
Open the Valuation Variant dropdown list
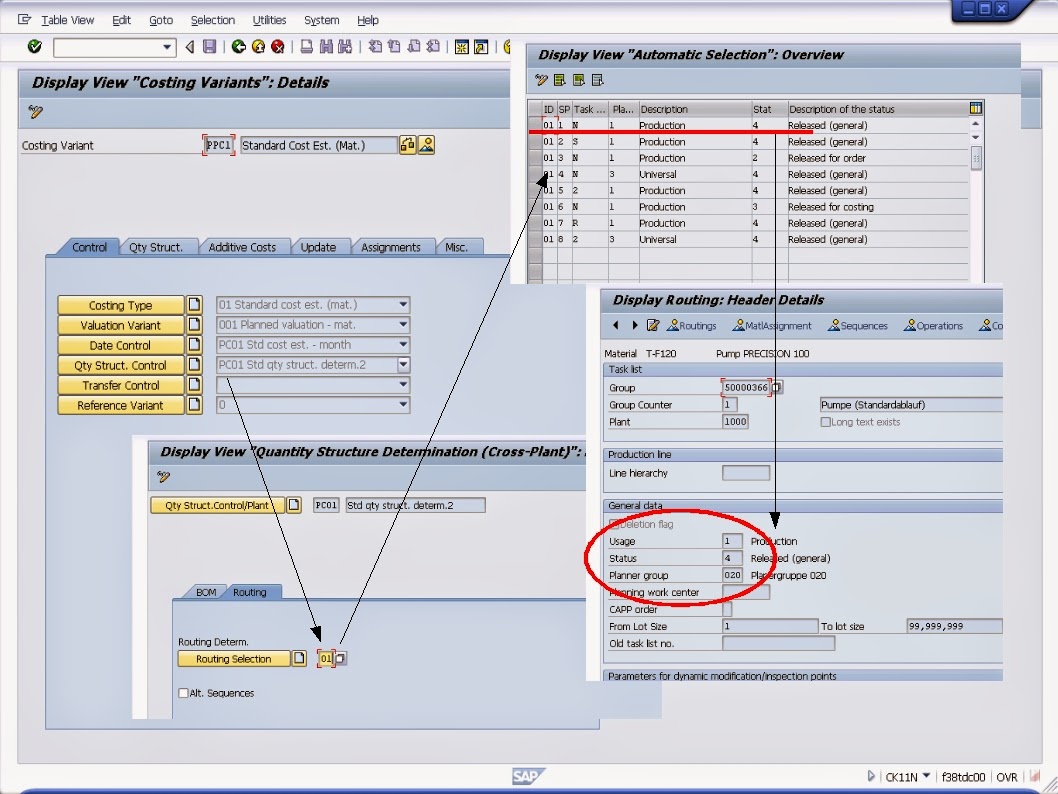click(x=401, y=325)
